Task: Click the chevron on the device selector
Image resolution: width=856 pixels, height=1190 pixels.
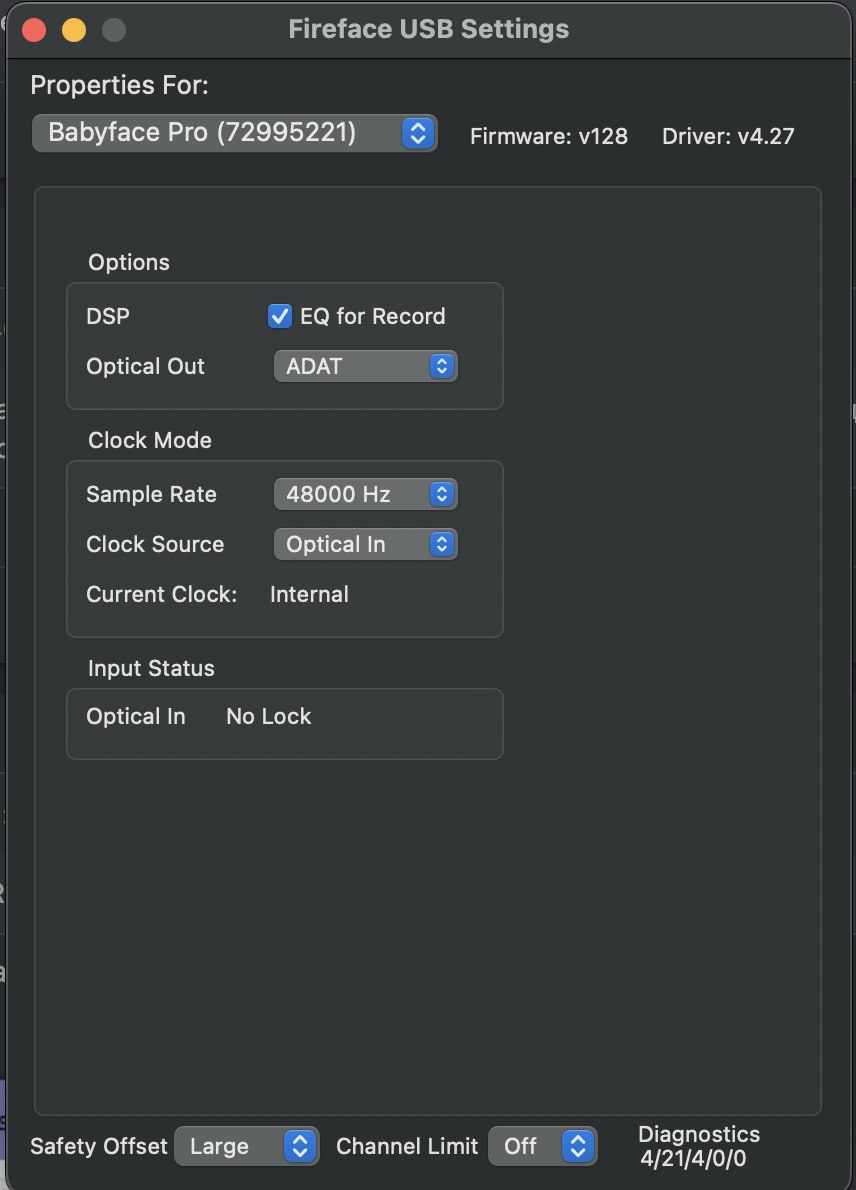Action: [x=418, y=132]
